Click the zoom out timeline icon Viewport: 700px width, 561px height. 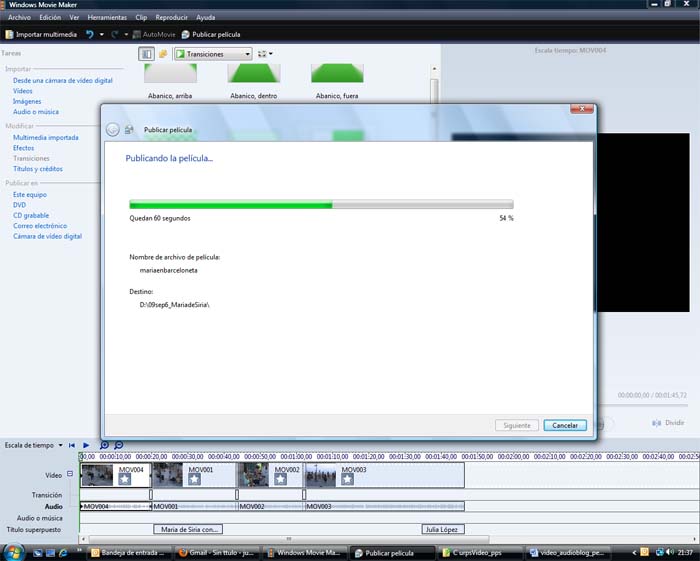[x=119, y=445]
